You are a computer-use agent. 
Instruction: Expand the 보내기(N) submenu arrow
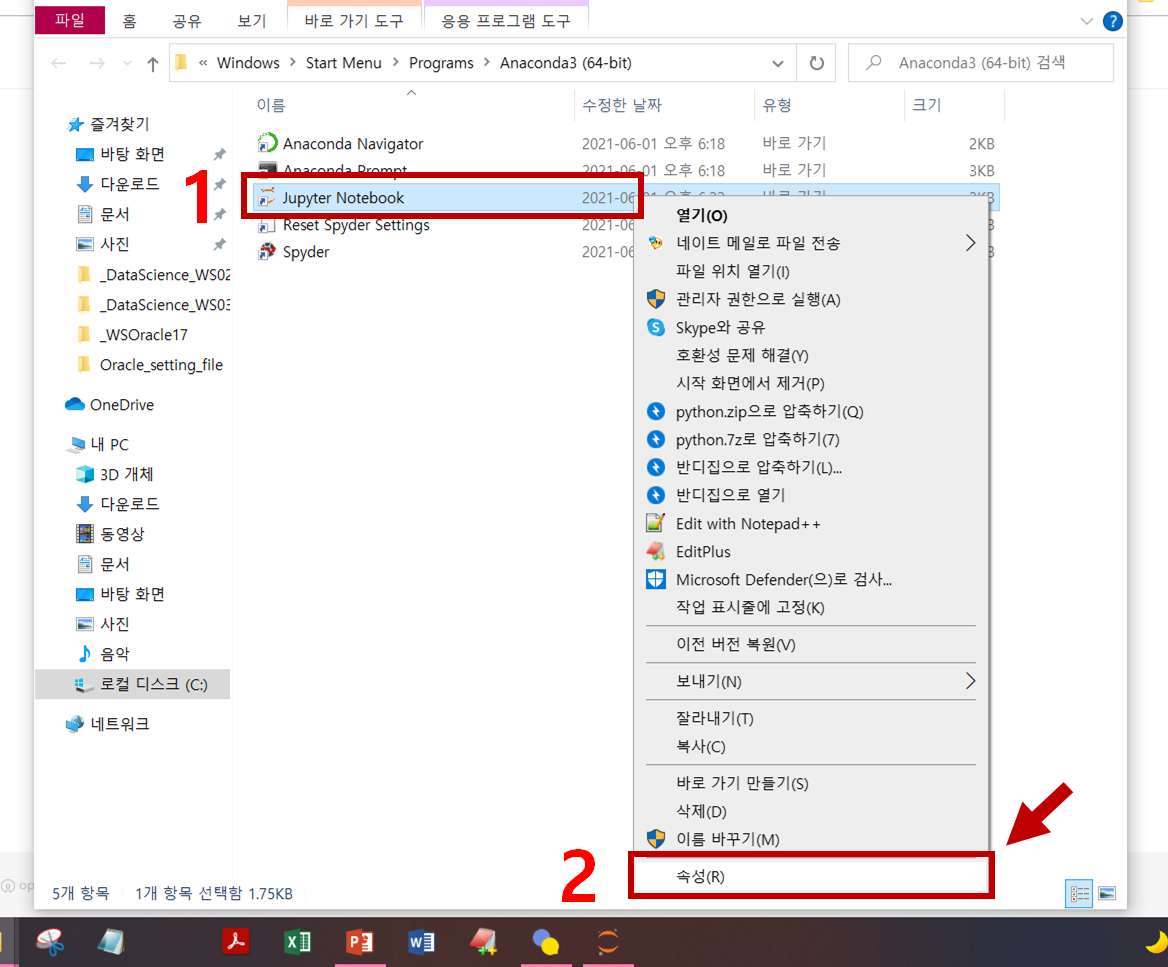[970, 681]
